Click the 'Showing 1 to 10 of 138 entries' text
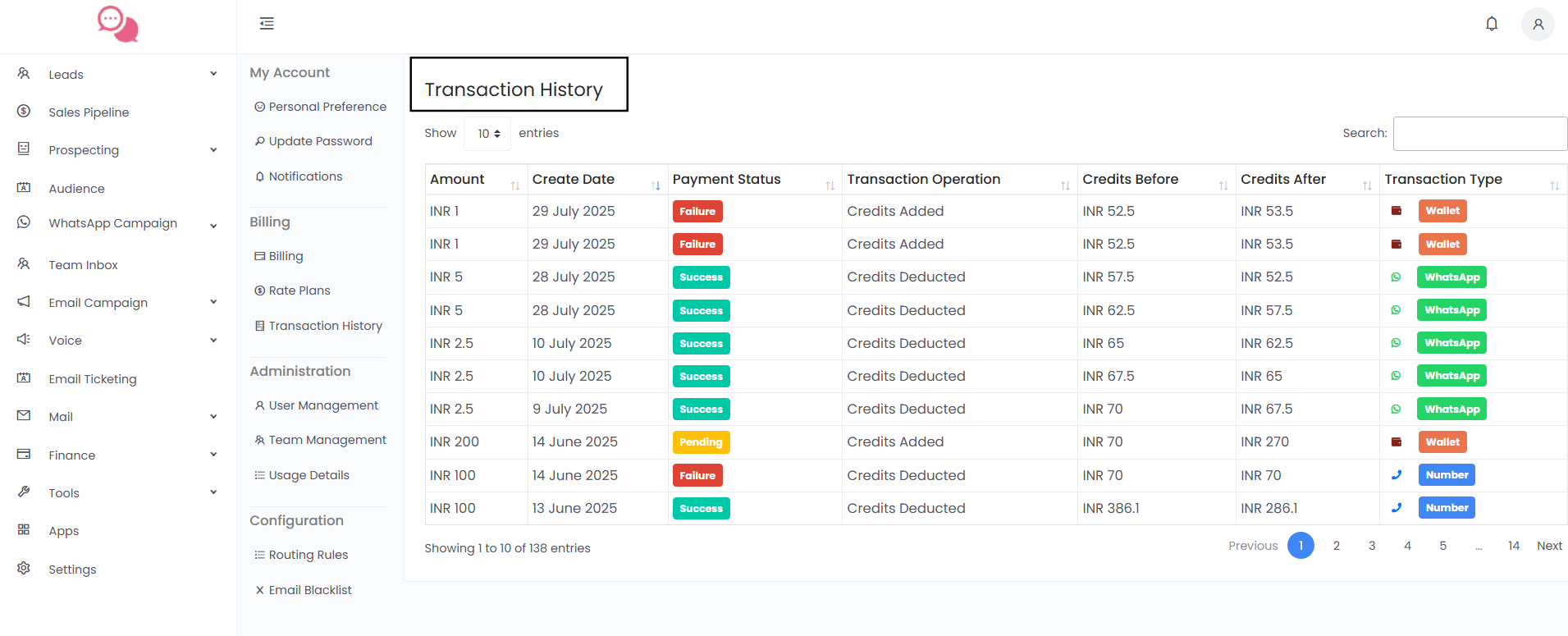The height and width of the screenshot is (636, 1568). [x=507, y=548]
